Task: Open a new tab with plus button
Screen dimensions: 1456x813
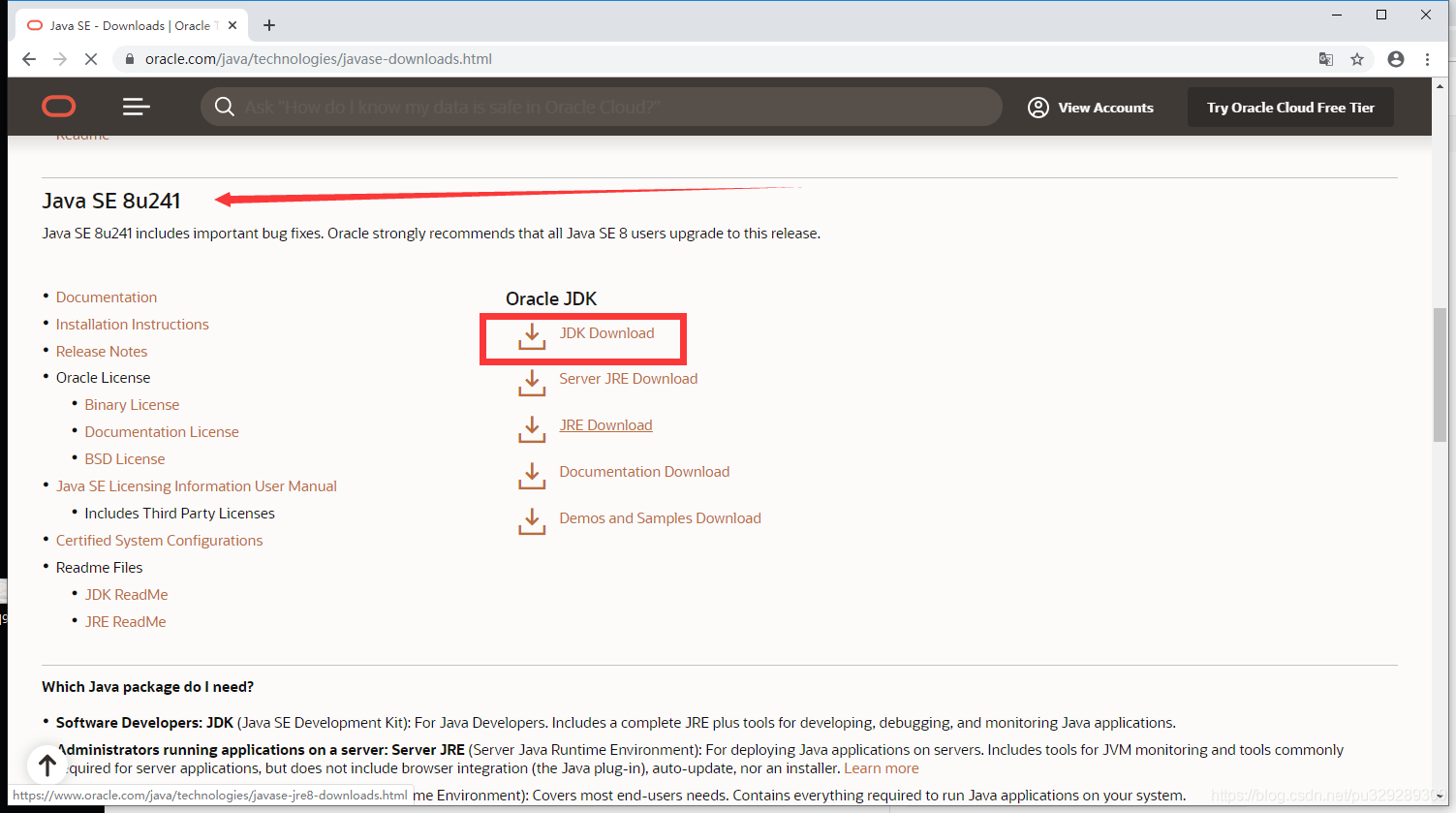Action: click(x=269, y=25)
